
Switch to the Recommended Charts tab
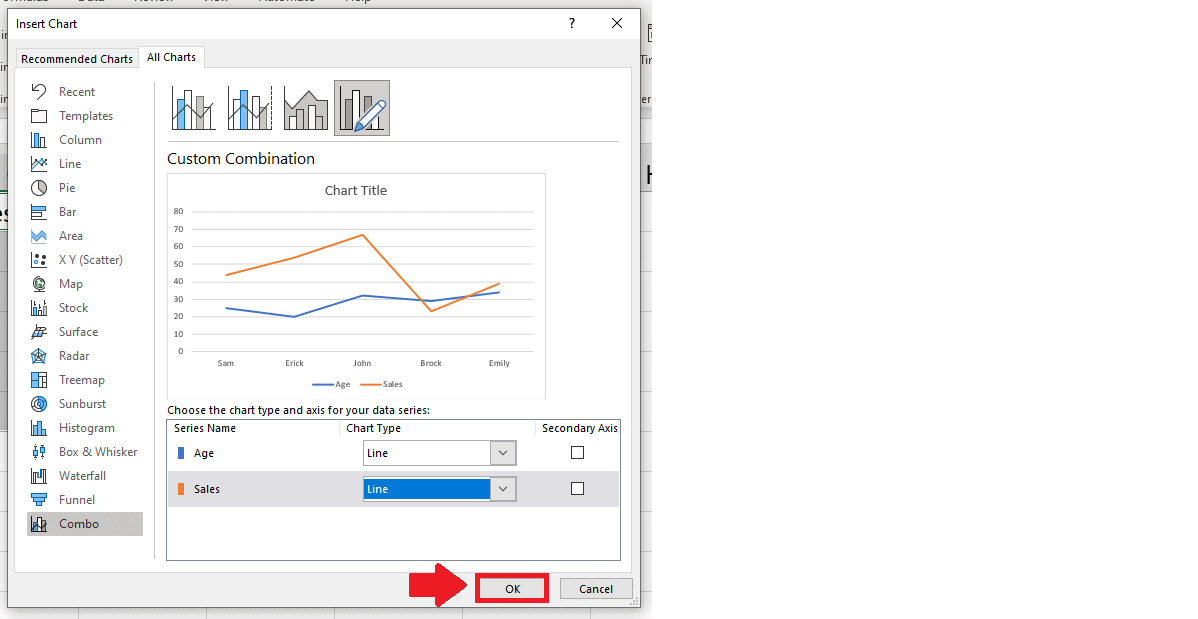76,58
